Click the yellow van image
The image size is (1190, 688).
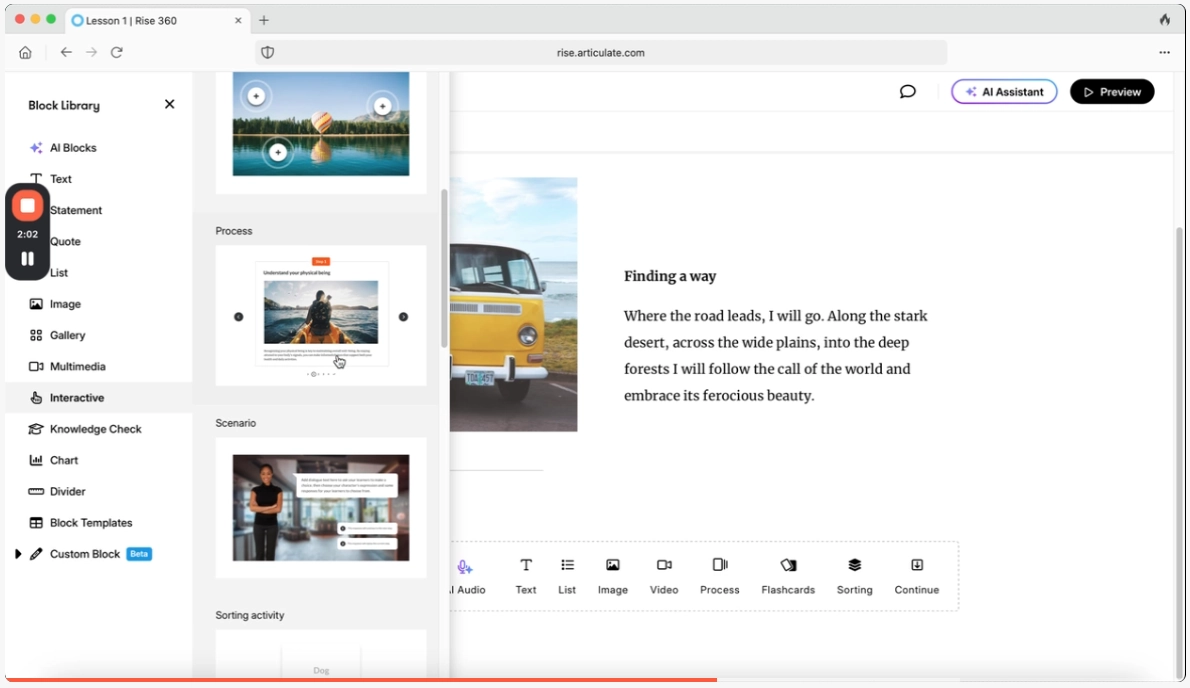tap(514, 304)
